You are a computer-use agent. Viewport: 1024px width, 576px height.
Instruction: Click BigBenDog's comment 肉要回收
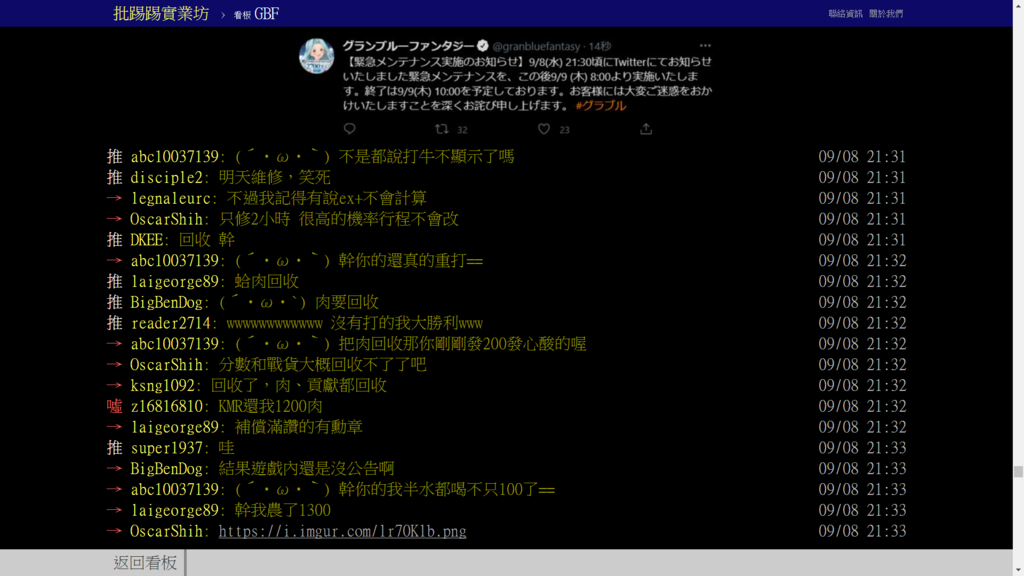pos(299,302)
